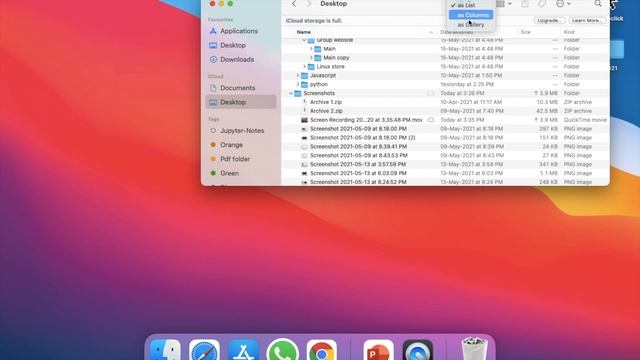The width and height of the screenshot is (640, 360).
Task: Expand the Linux store folder chevron
Action: [304, 67]
